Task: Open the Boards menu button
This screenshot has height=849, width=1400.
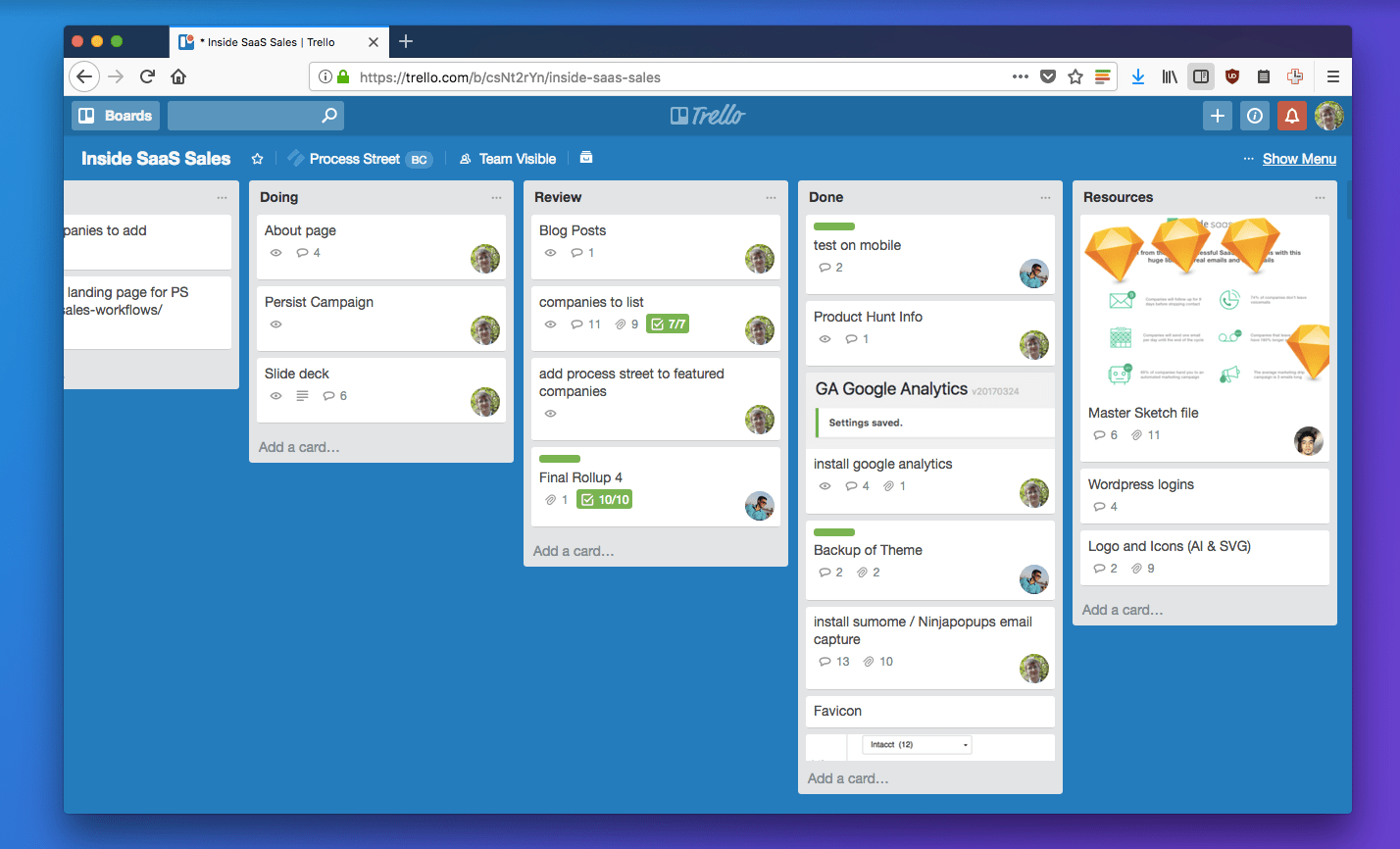Action: (116, 116)
